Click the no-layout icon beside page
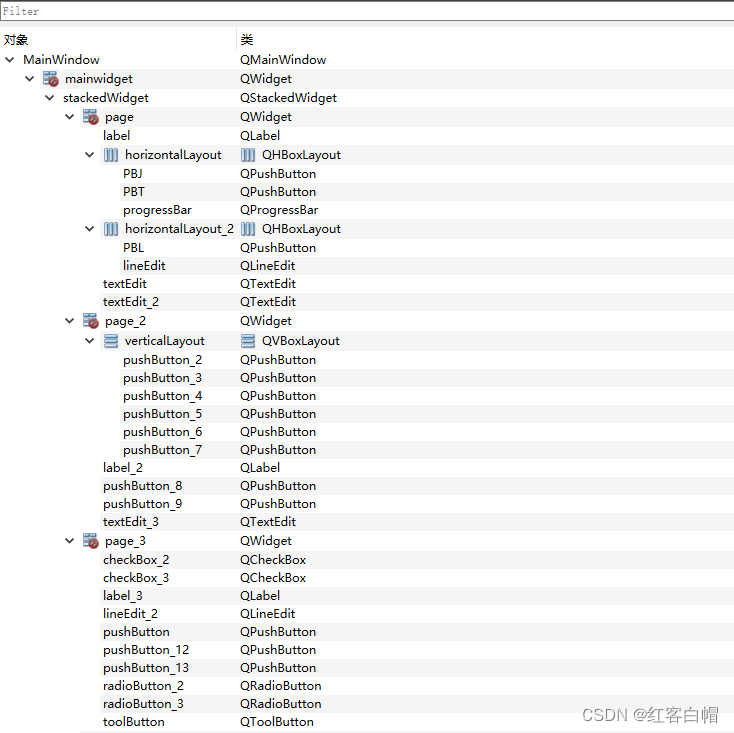This screenshot has height=733, width=734. point(90,117)
